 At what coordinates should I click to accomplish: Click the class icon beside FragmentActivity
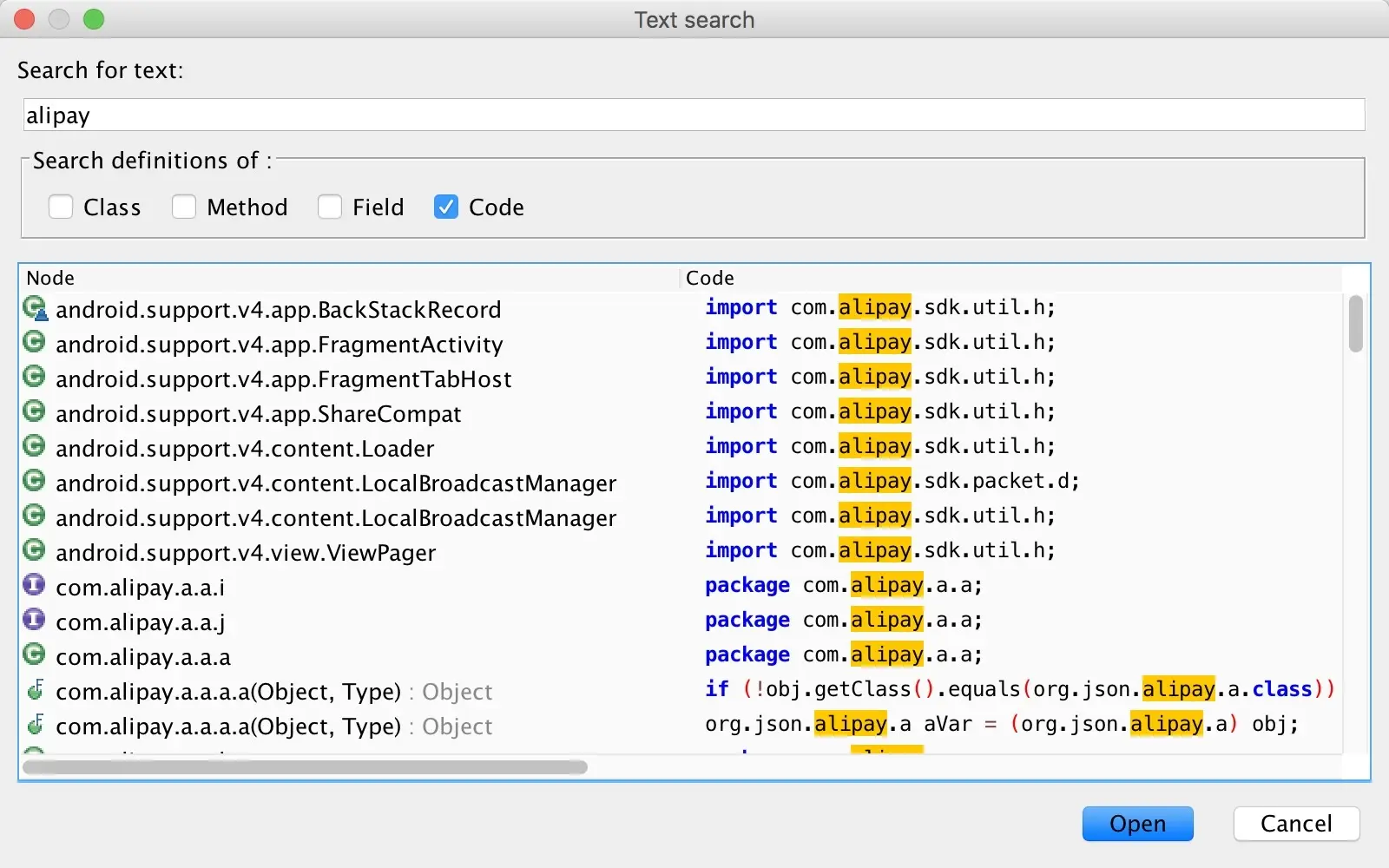coord(33,343)
